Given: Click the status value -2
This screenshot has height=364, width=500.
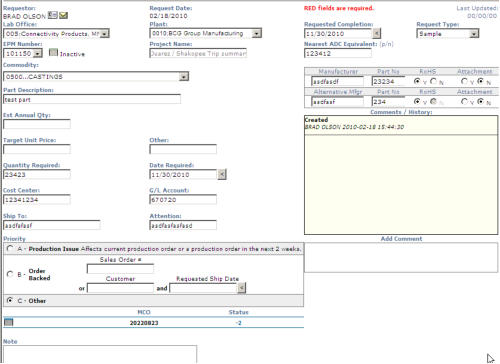Looking at the screenshot, I should click(238, 323).
